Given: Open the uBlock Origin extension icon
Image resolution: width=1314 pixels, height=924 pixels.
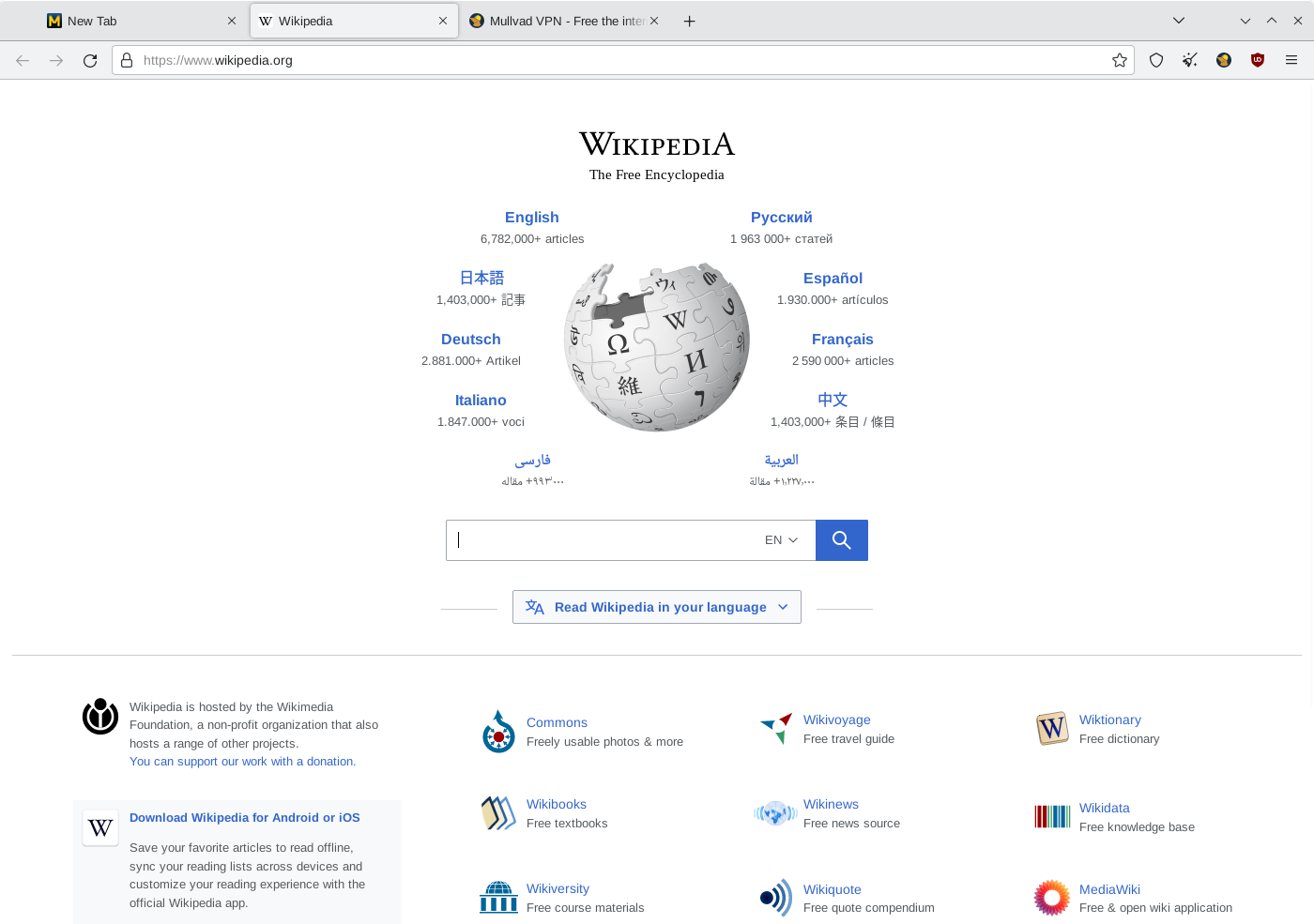Looking at the screenshot, I should coord(1258,60).
